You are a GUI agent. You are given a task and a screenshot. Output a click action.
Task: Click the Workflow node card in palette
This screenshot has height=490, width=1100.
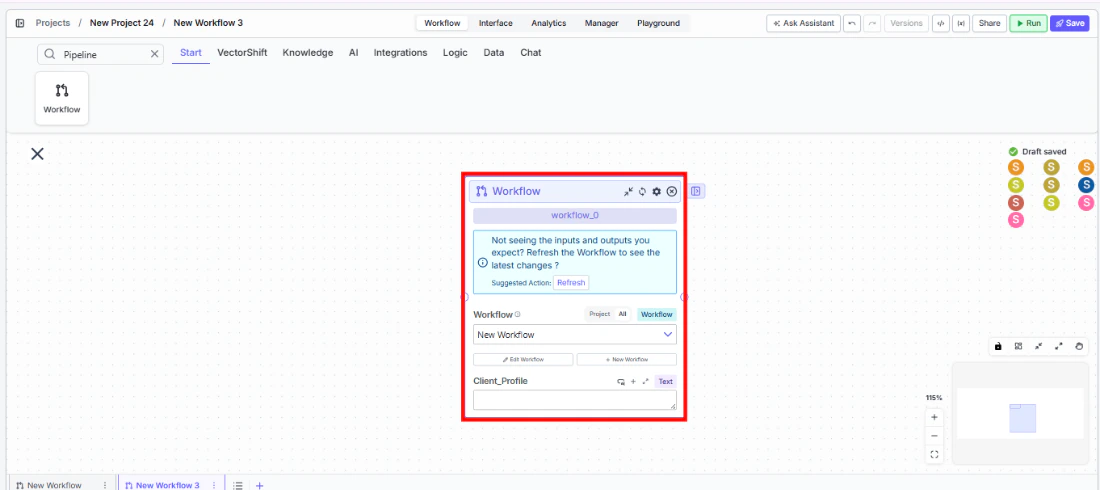click(x=62, y=98)
